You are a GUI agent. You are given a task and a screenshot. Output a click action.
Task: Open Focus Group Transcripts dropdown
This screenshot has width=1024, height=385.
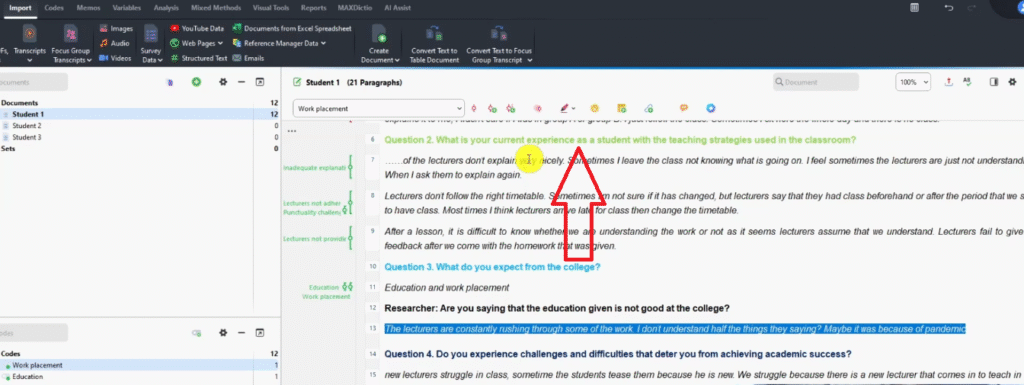71,44
